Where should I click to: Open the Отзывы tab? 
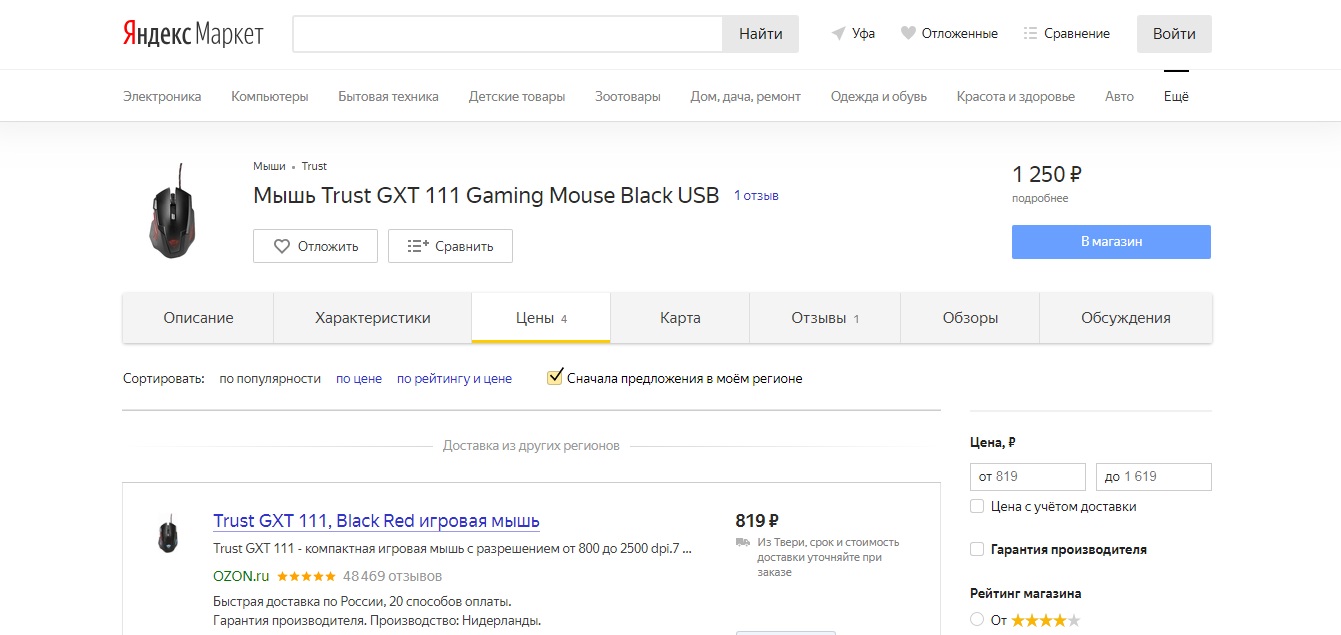tap(825, 318)
